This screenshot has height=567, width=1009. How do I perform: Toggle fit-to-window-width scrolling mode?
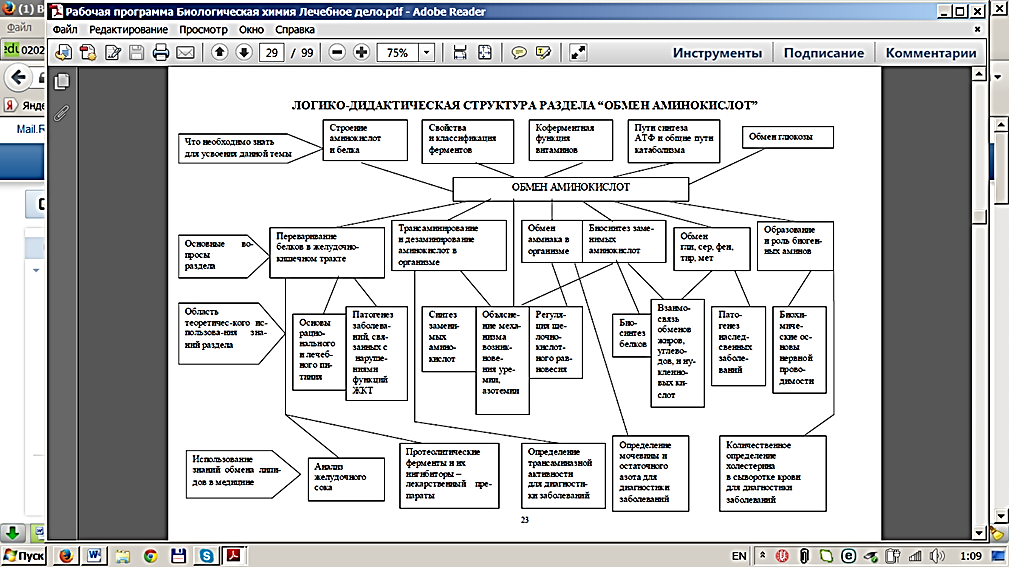tap(460, 53)
